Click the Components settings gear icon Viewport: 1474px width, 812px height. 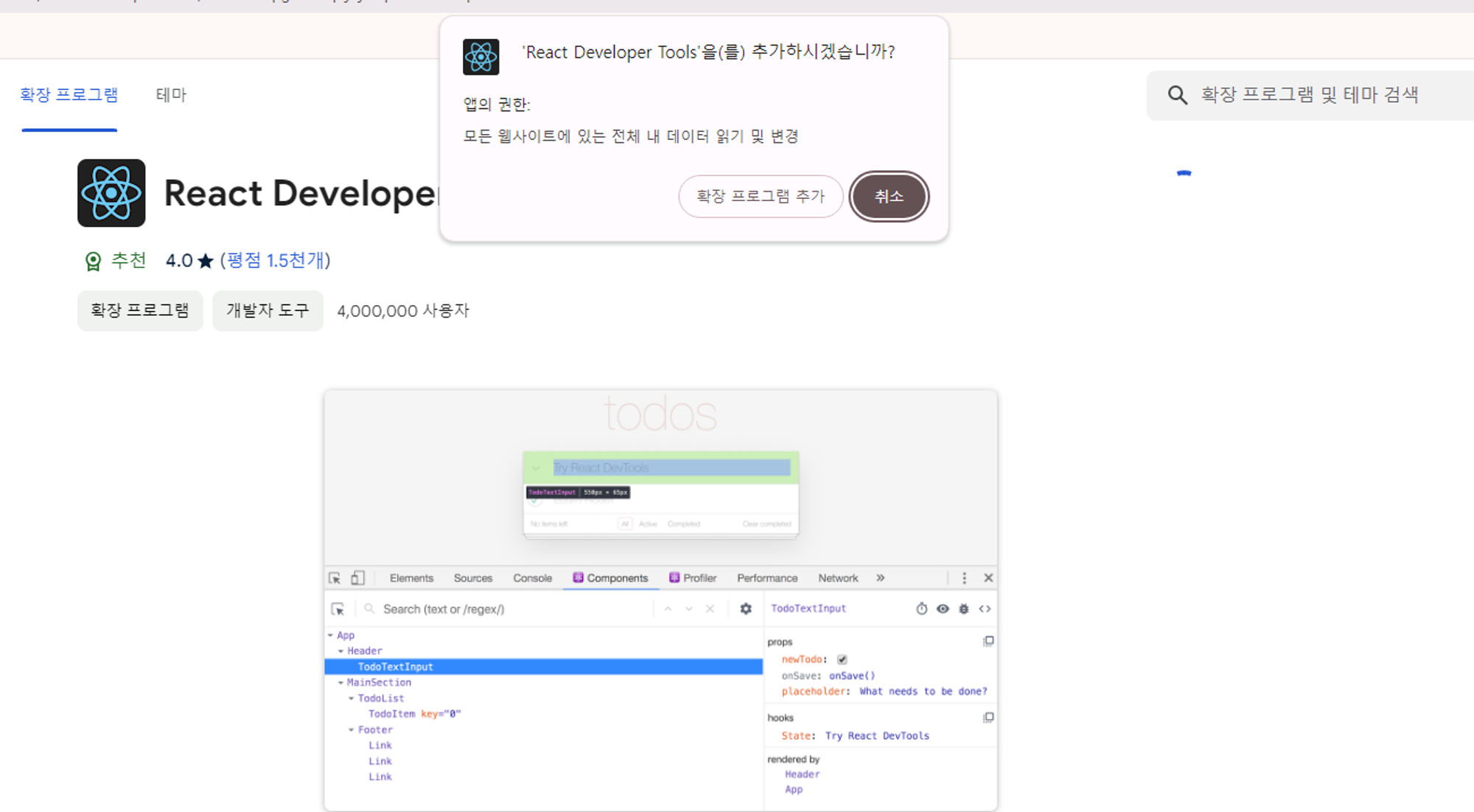(746, 609)
